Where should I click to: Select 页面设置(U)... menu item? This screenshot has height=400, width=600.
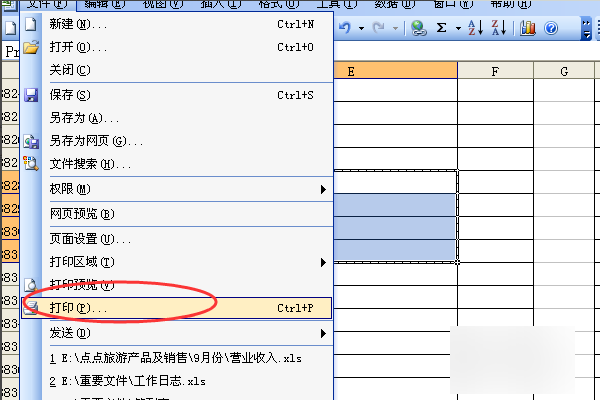(176, 239)
